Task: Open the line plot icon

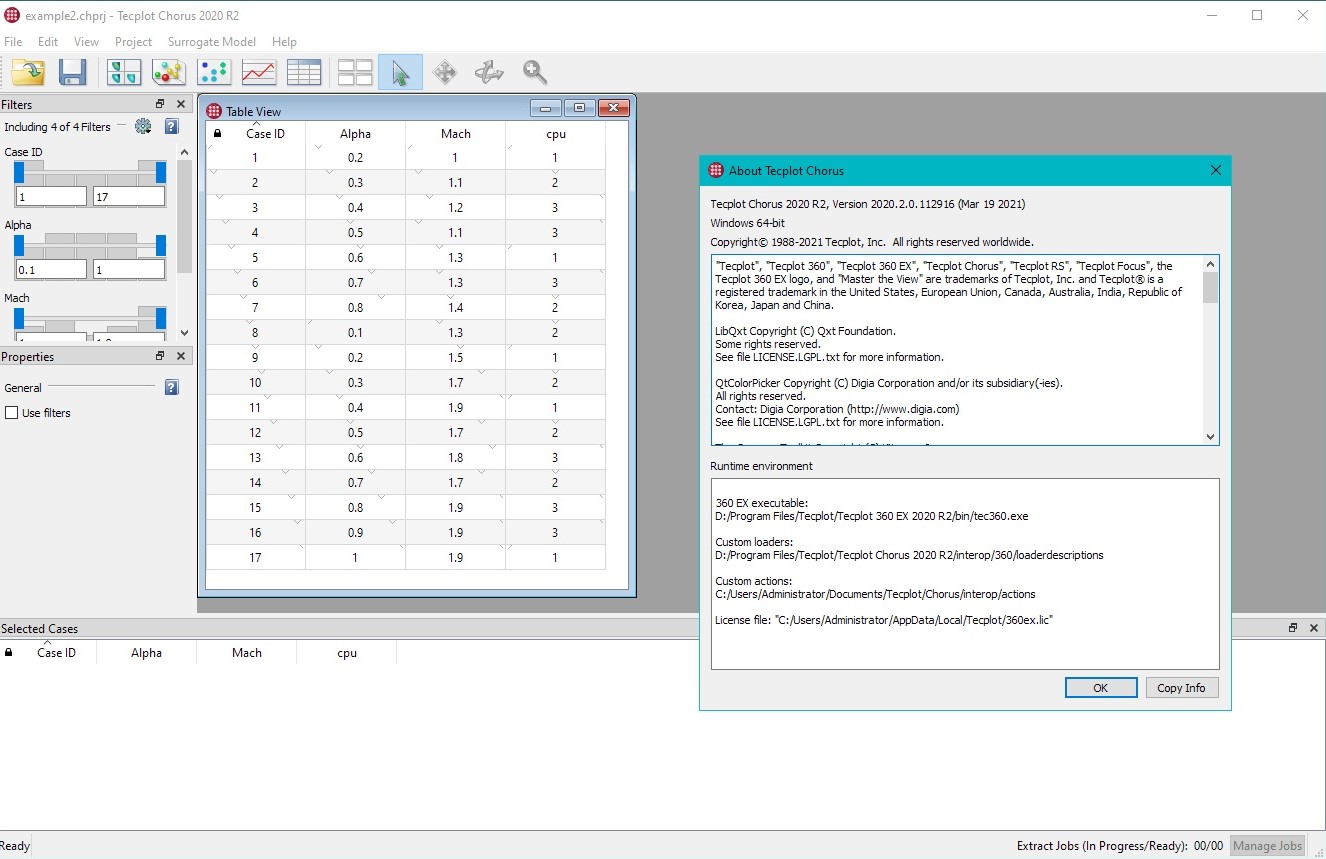Action: (259, 72)
